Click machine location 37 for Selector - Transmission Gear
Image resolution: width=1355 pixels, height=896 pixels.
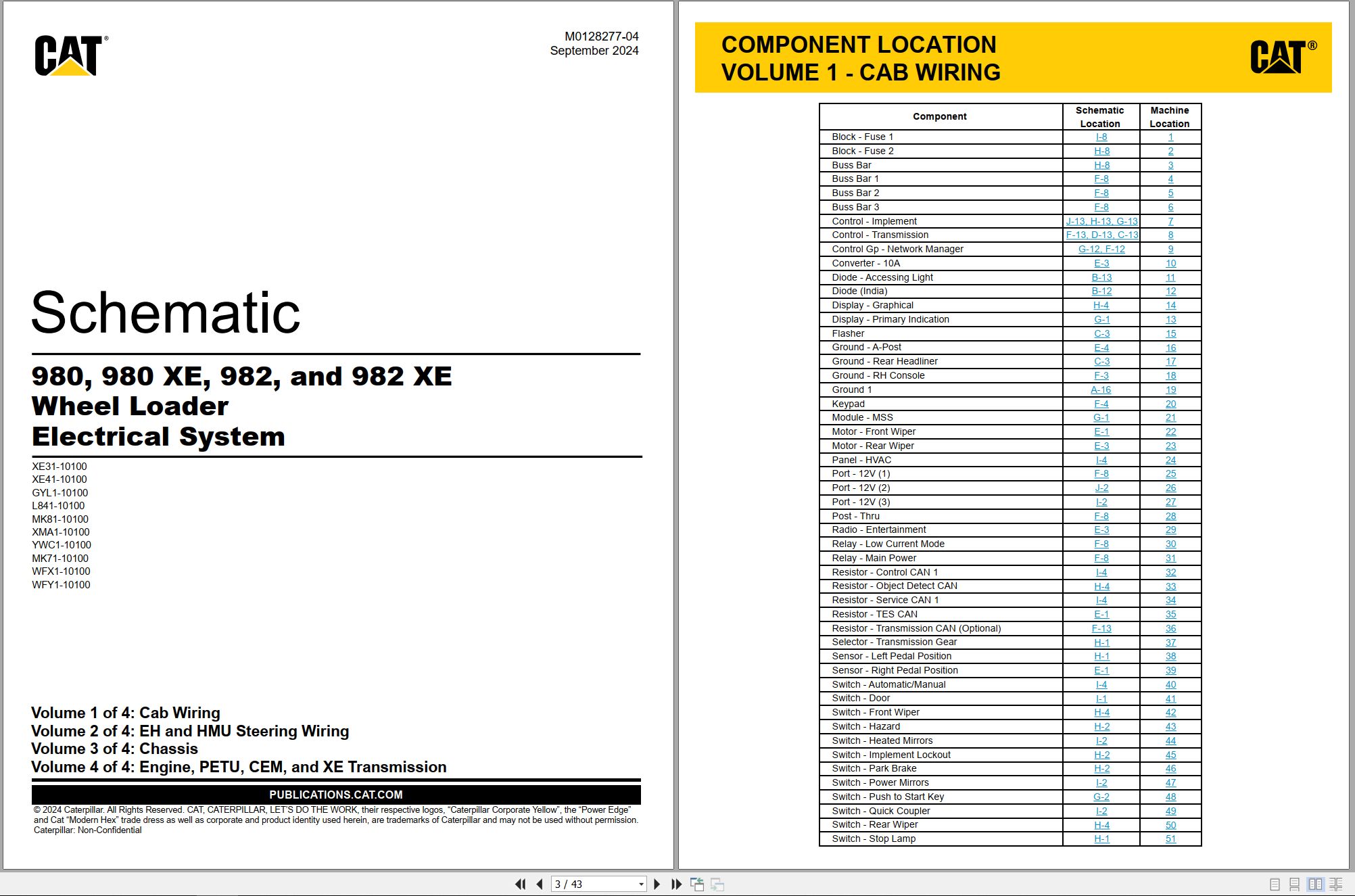coord(1170,642)
